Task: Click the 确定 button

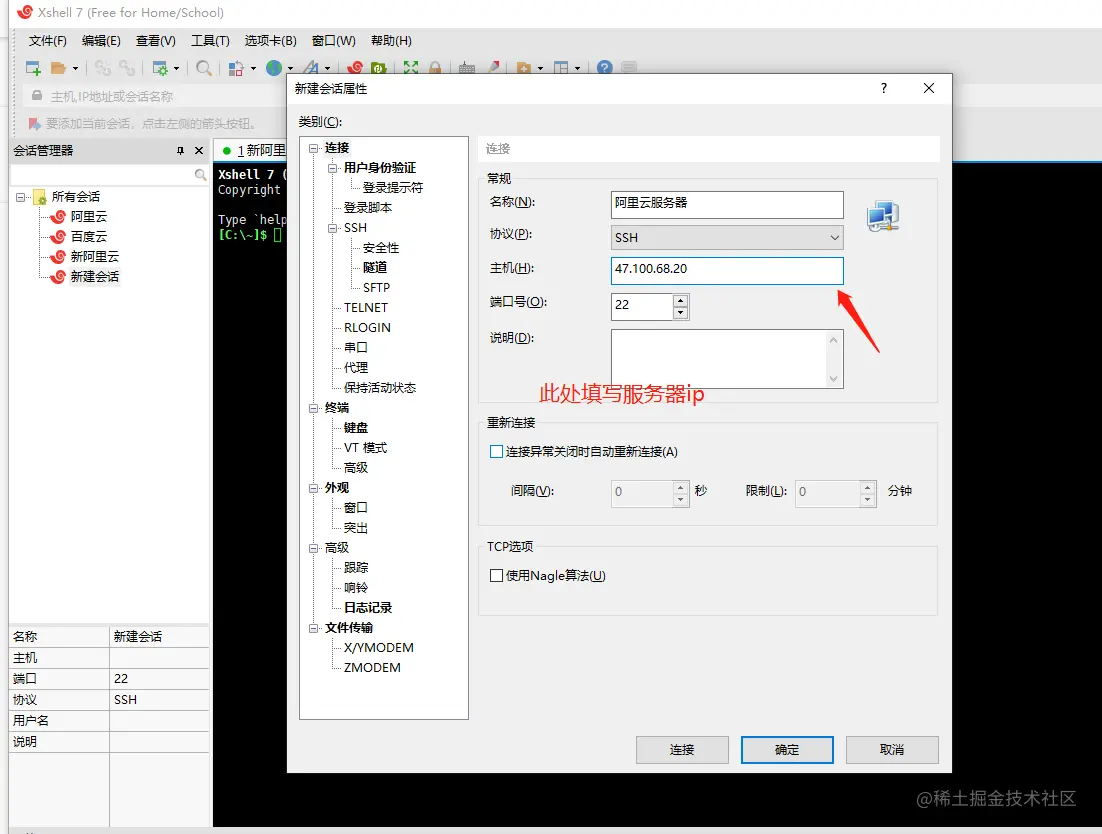Action: [787, 750]
